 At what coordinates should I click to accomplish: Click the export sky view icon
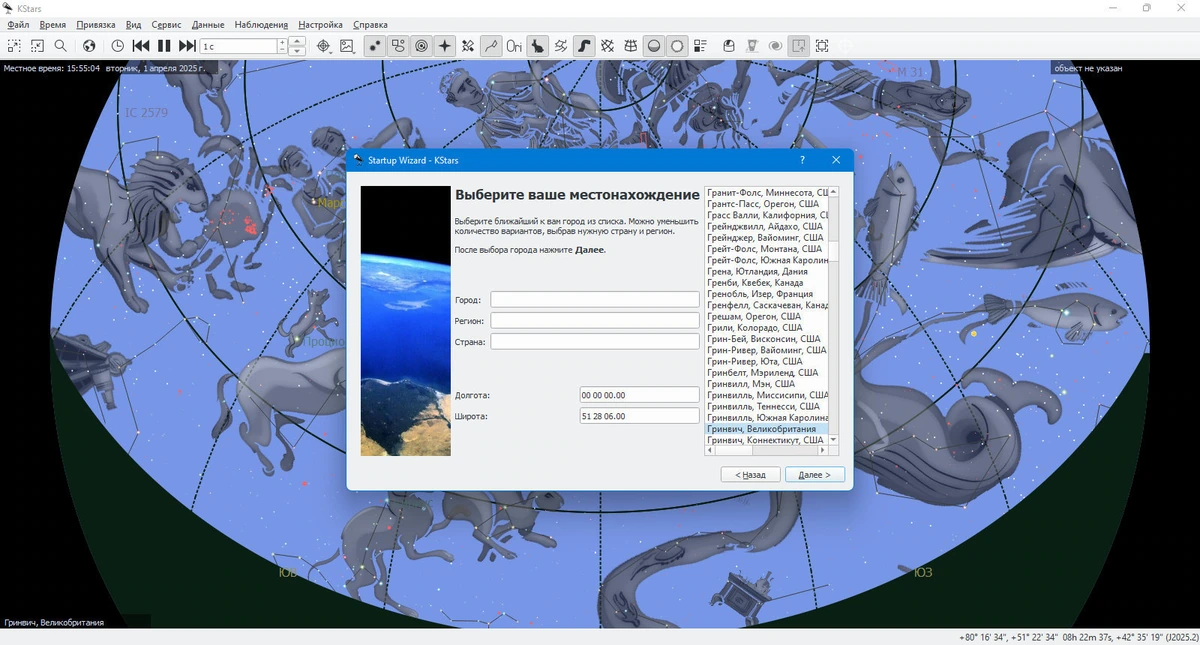(798, 46)
